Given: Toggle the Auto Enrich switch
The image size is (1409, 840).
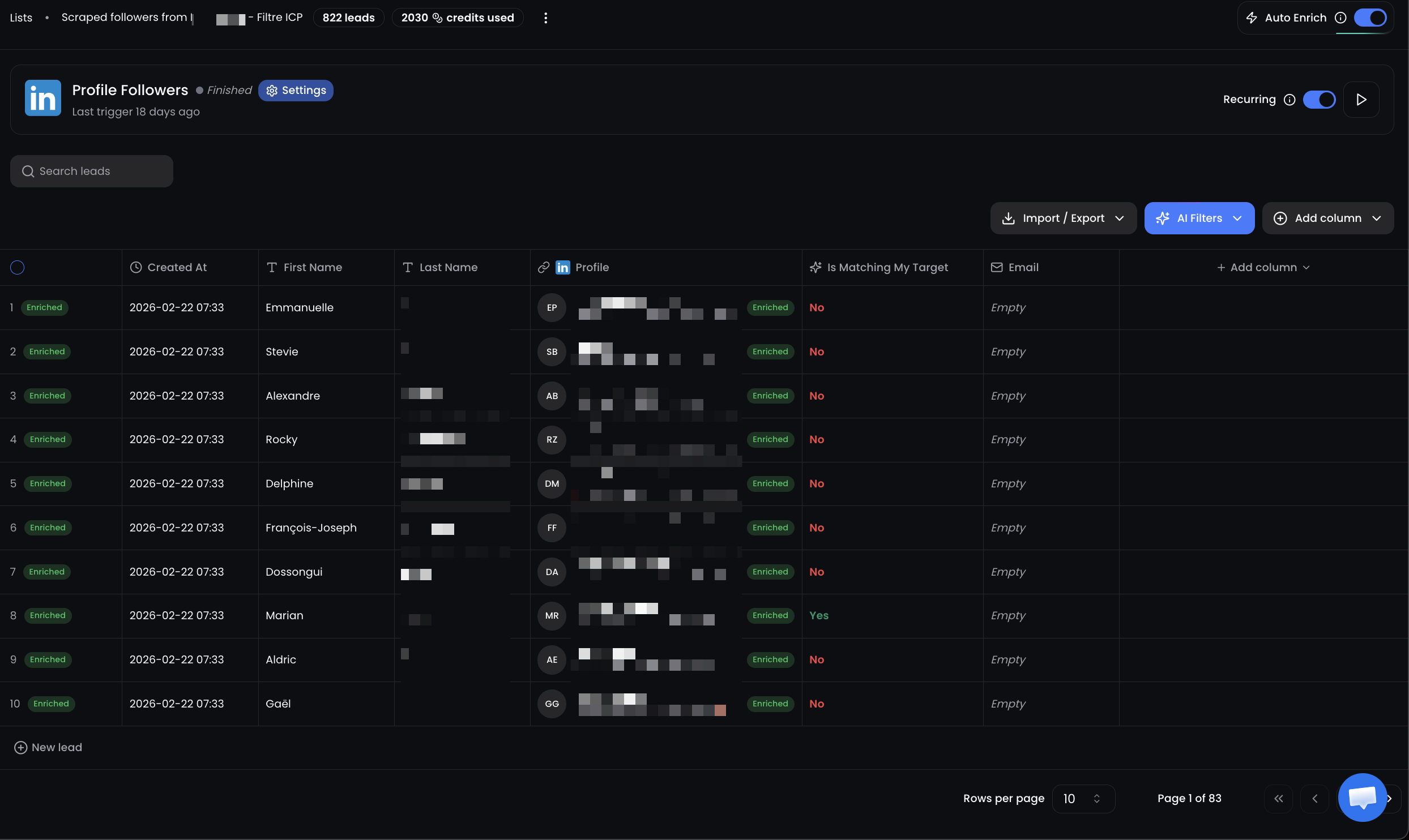Looking at the screenshot, I should pyautogui.click(x=1370, y=18).
